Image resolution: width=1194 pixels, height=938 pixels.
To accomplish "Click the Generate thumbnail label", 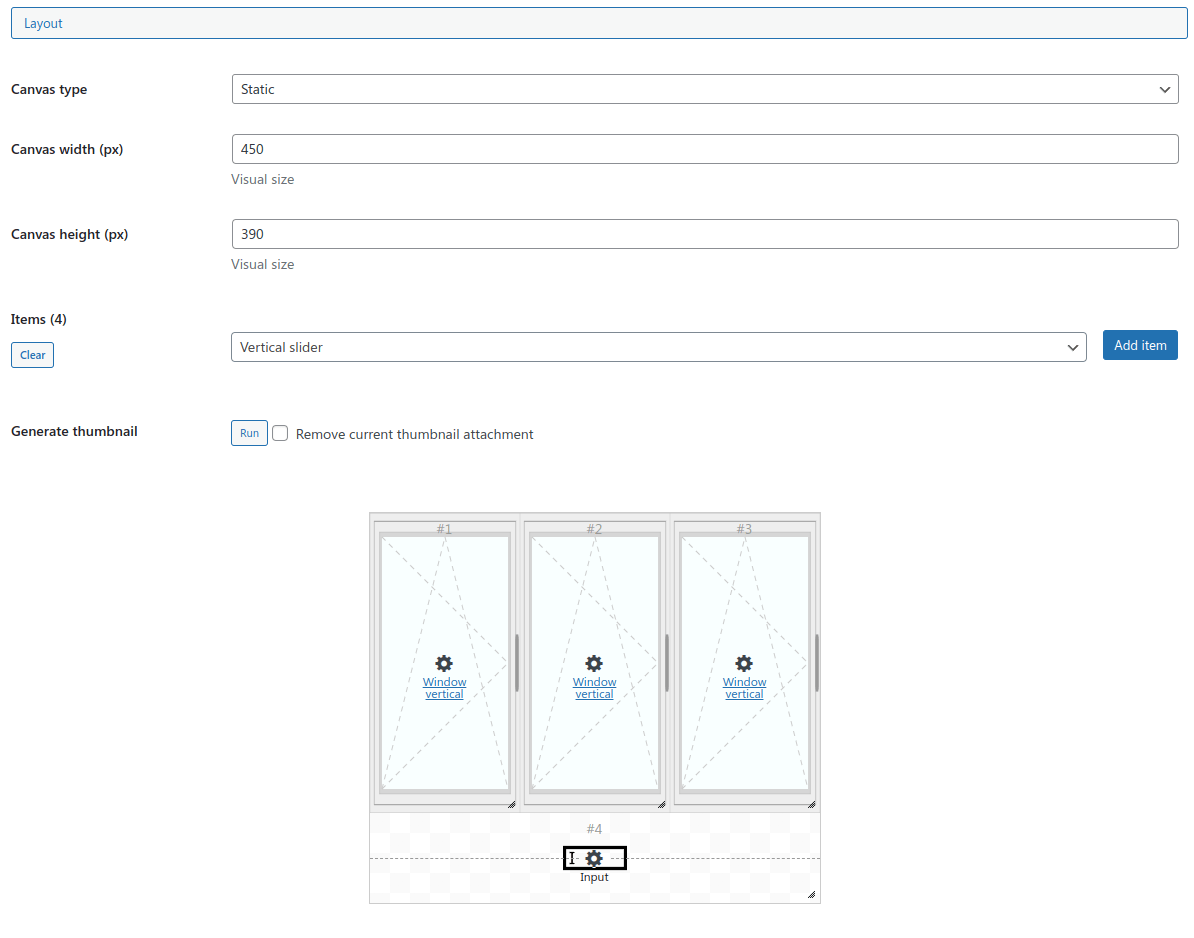I will coord(74,431).
